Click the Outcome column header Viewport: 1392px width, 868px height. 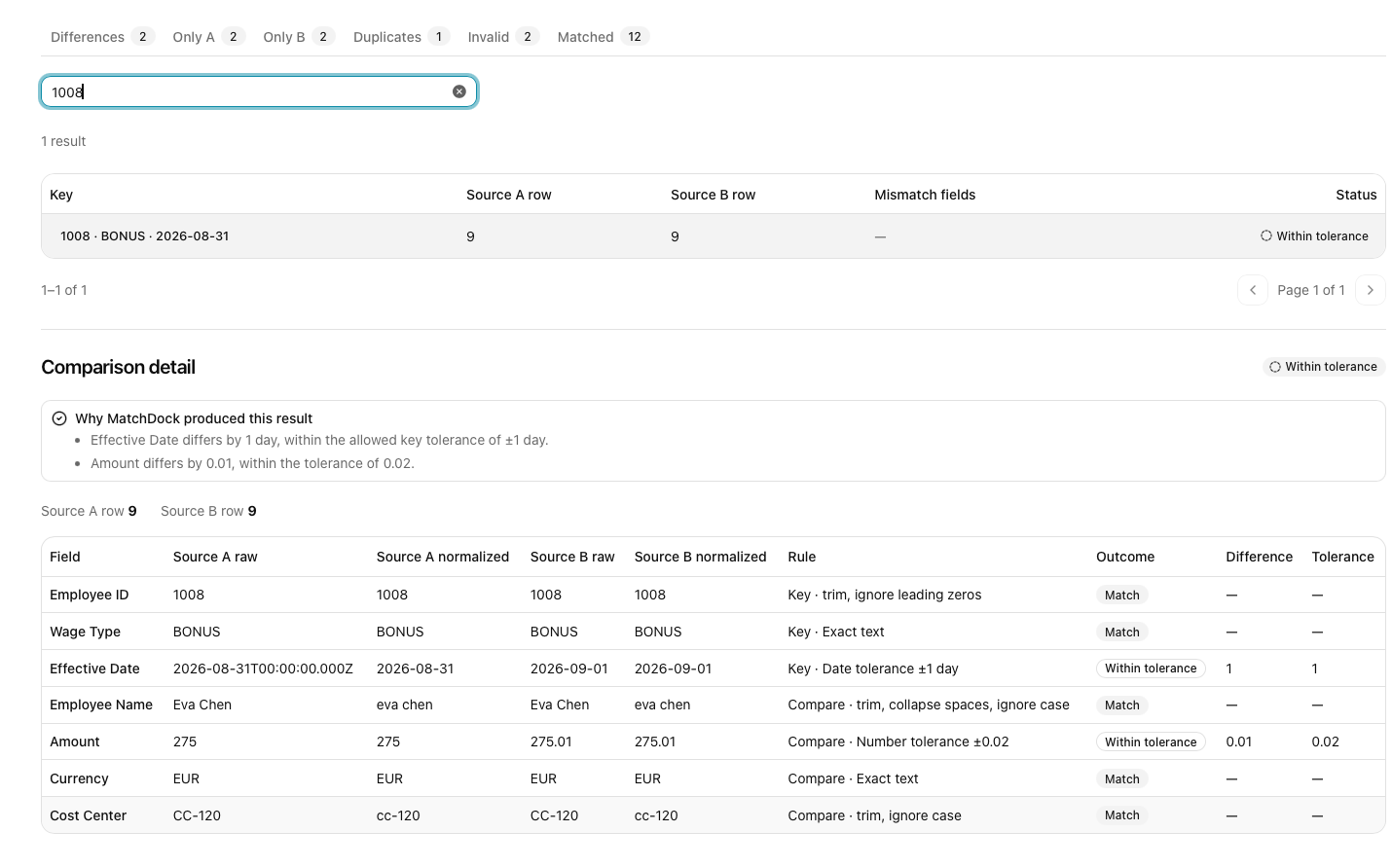1125,557
